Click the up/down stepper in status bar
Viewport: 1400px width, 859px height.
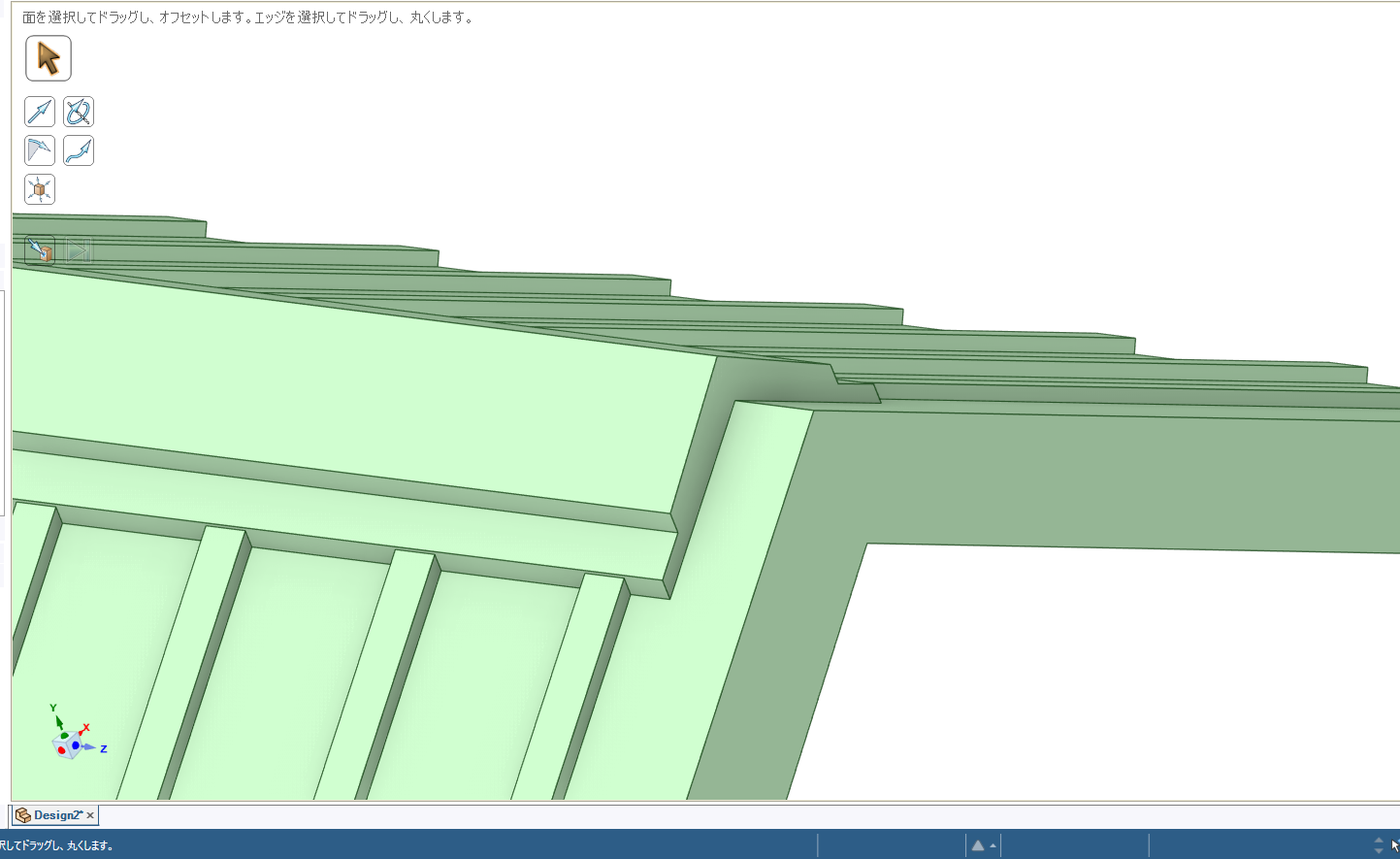(x=1379, y=845)
